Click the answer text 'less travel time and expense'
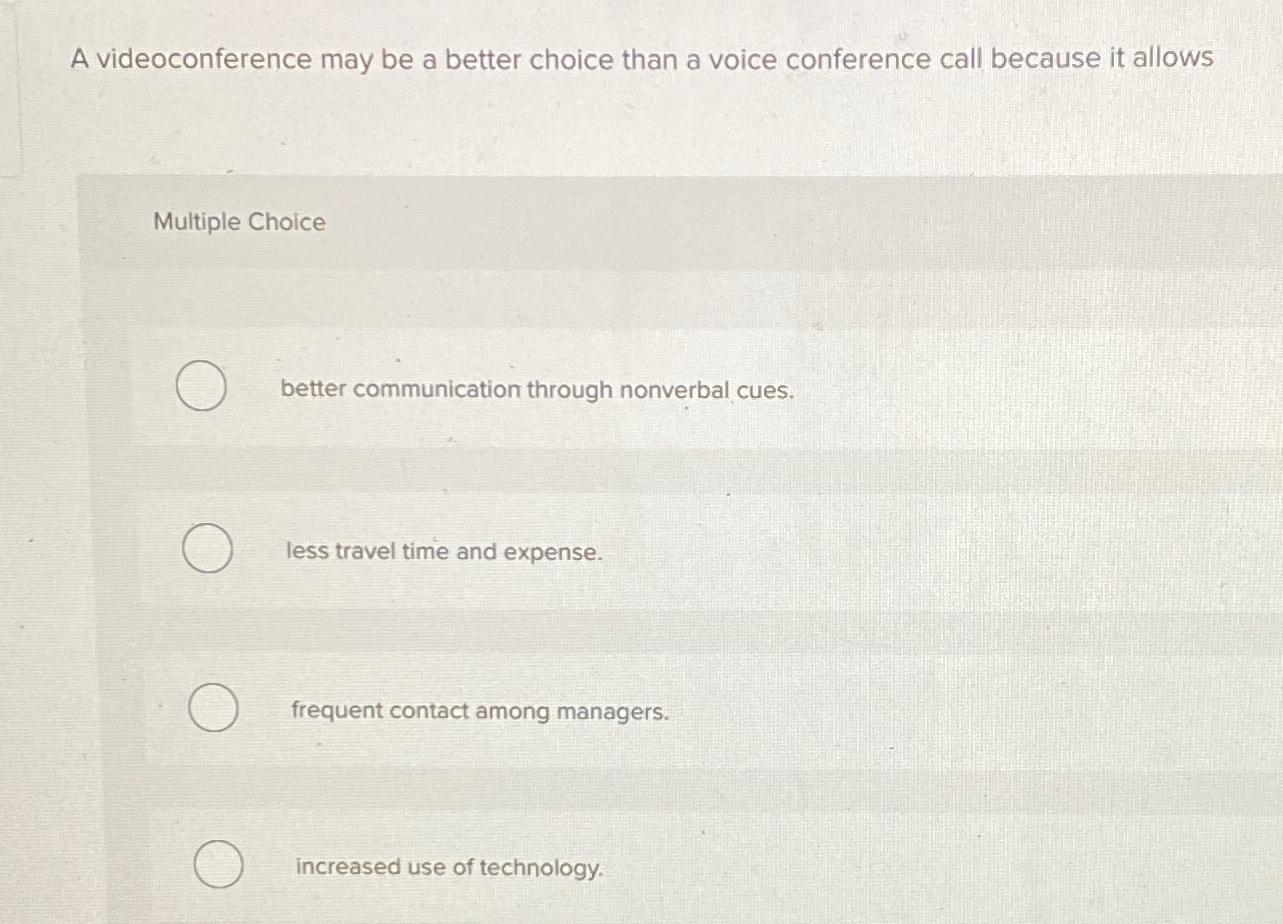 click(442, 552)
